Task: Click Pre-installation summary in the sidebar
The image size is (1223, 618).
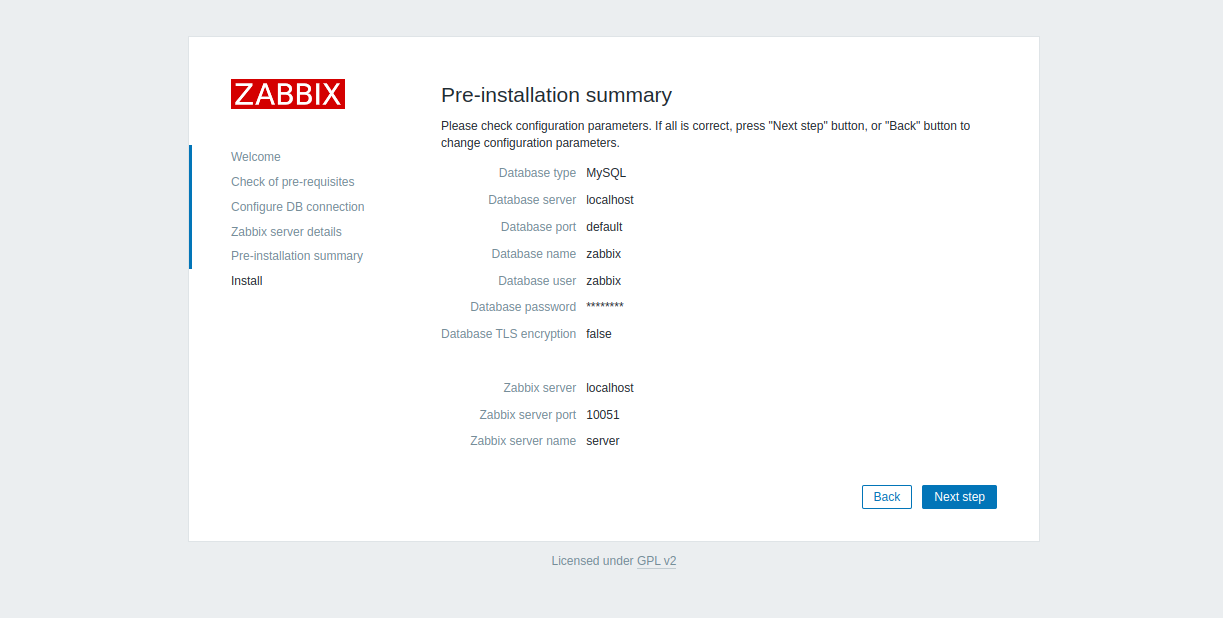Action: point(296,256)
